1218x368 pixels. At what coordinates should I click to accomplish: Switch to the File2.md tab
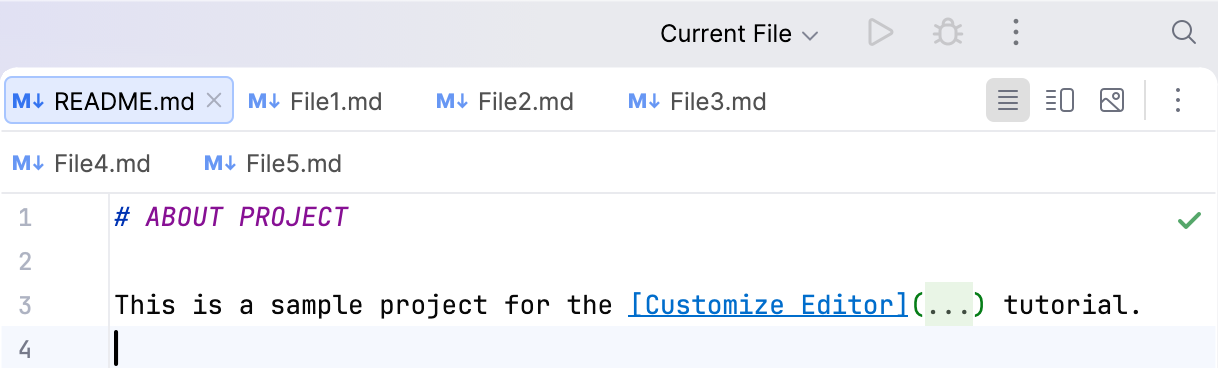[505, 101]
